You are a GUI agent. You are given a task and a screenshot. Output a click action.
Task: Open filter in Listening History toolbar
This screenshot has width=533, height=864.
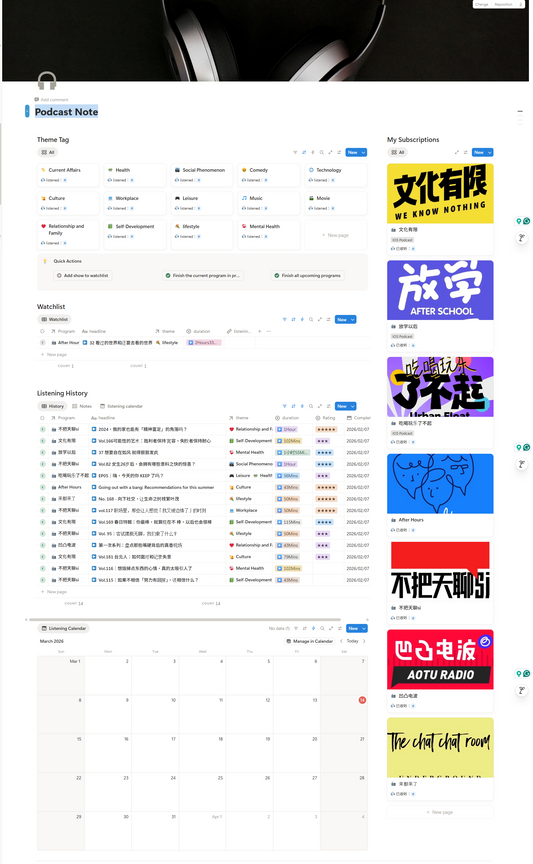tap(284, 406)
